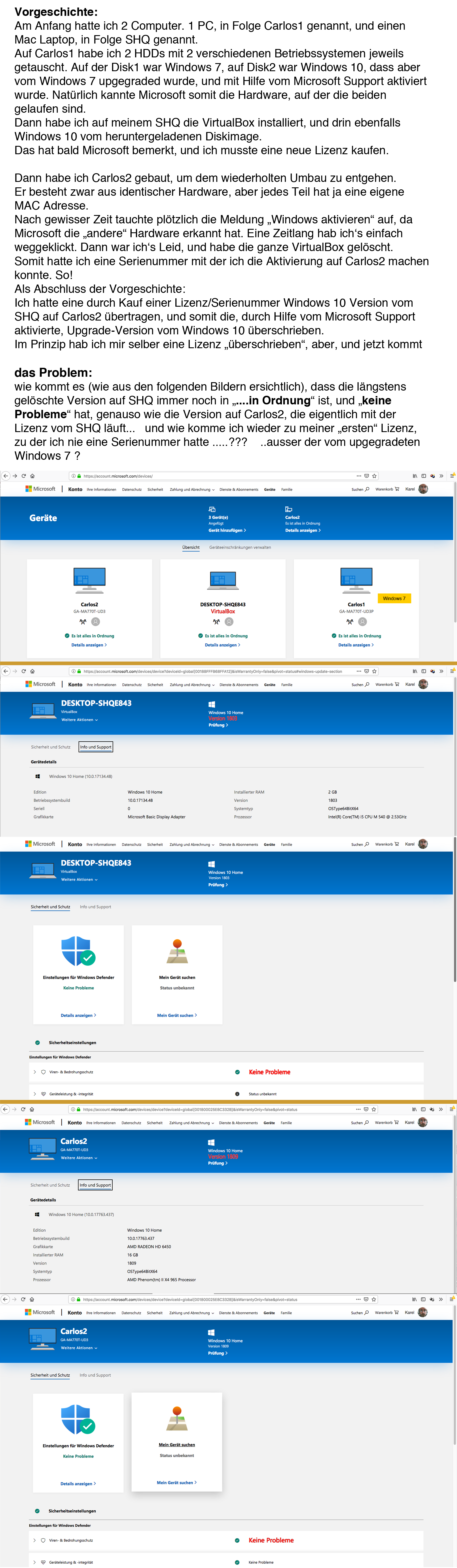Click Microsoft logo on the Geräte overview page
The image size is (457, 1568).
pos(40,489)
